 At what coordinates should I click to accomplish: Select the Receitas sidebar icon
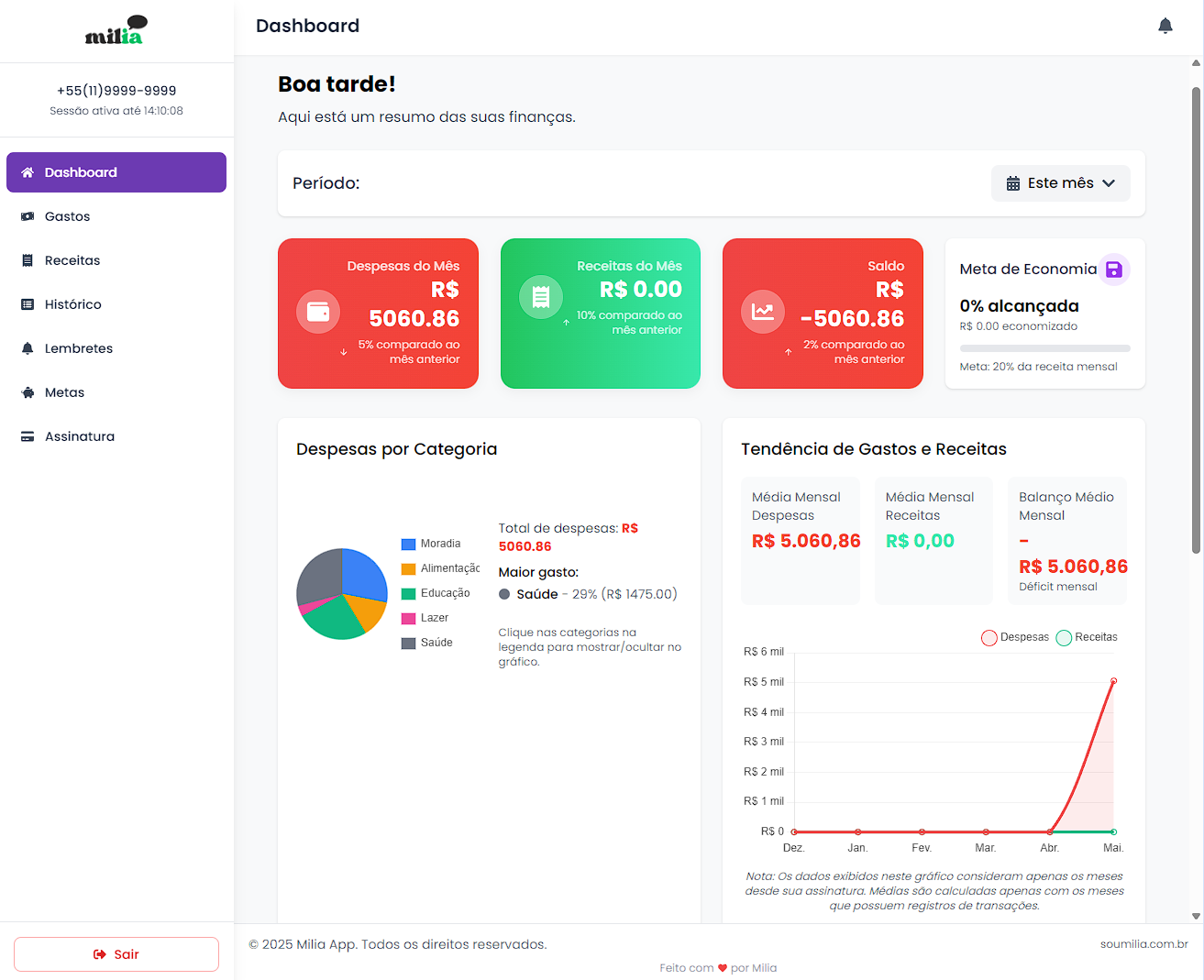[x=26, y=260]
